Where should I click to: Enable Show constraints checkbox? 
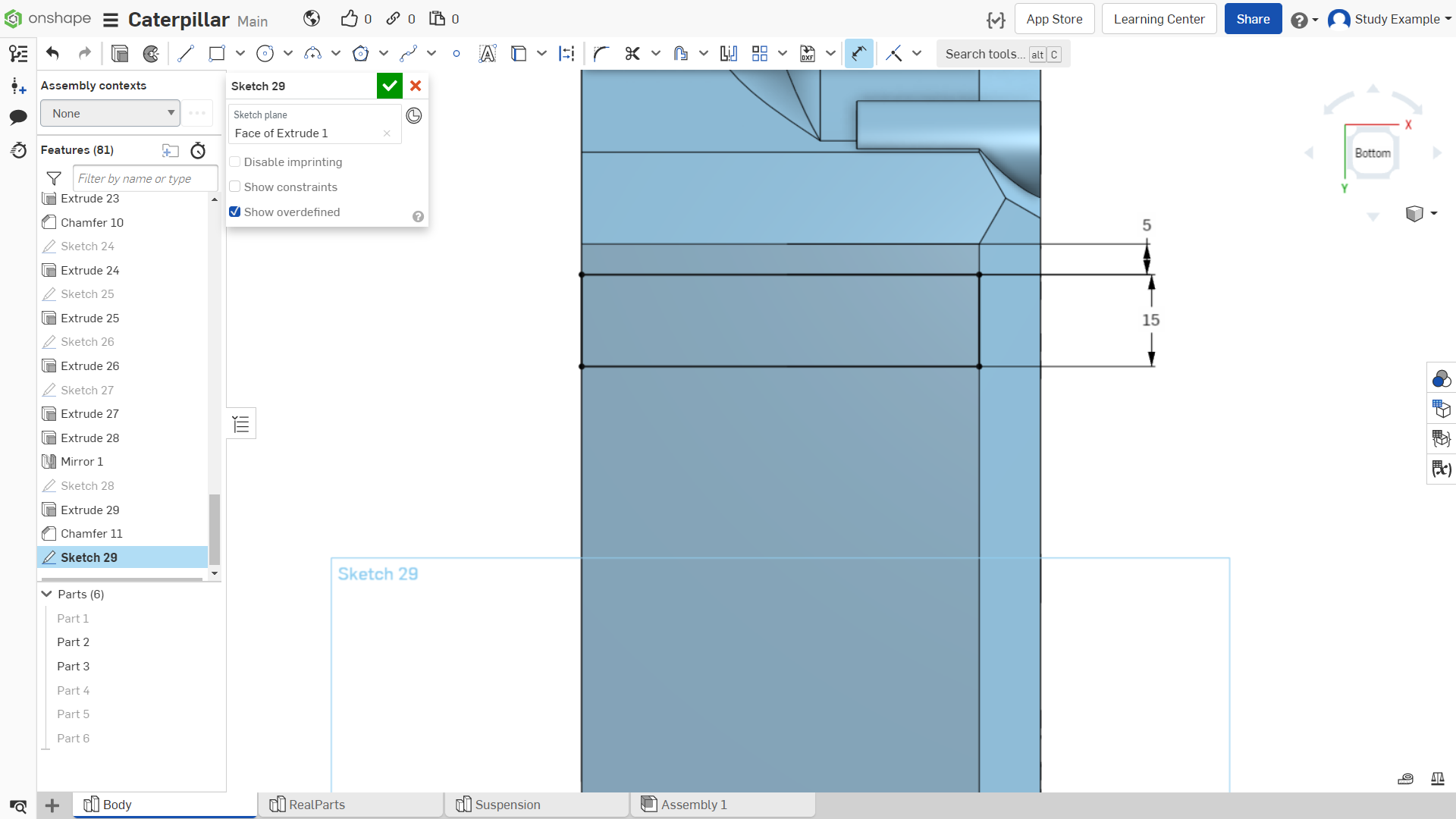coord(235,187)
